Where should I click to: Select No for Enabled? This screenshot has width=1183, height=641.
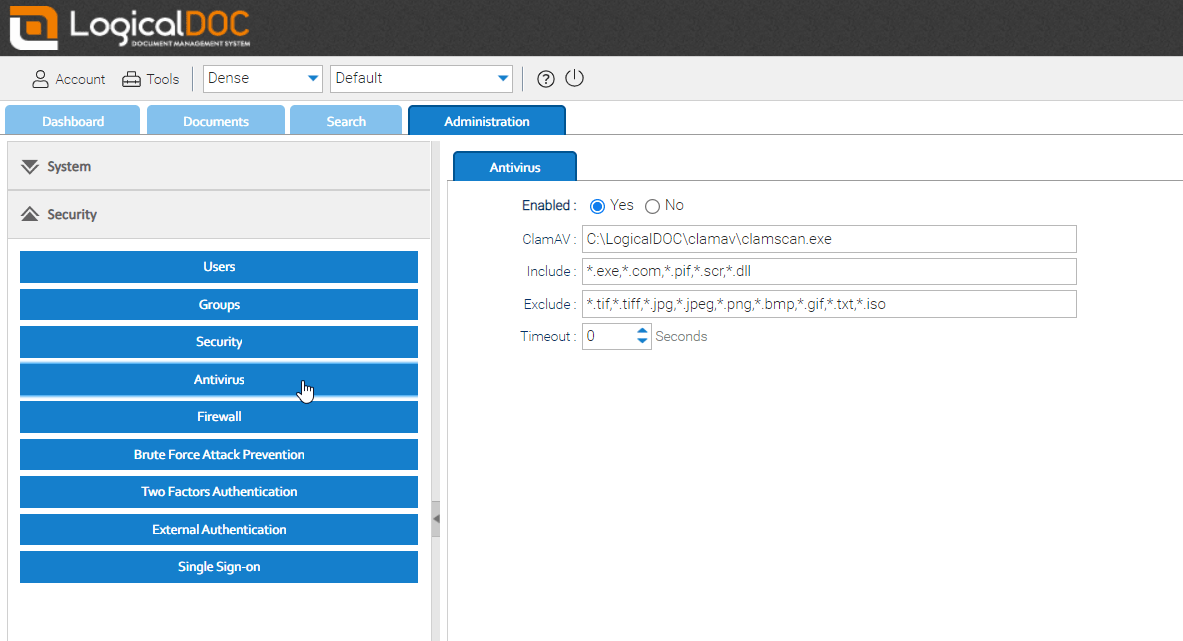coord(652,206)
